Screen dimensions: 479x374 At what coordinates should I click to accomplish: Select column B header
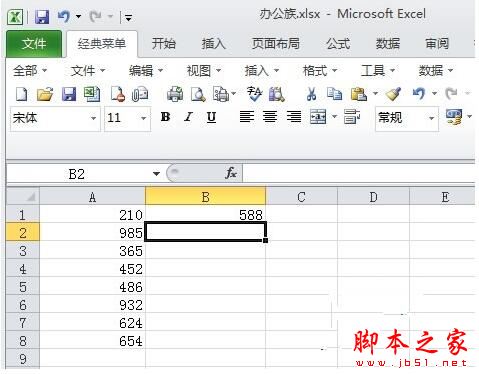pos(205,197)
